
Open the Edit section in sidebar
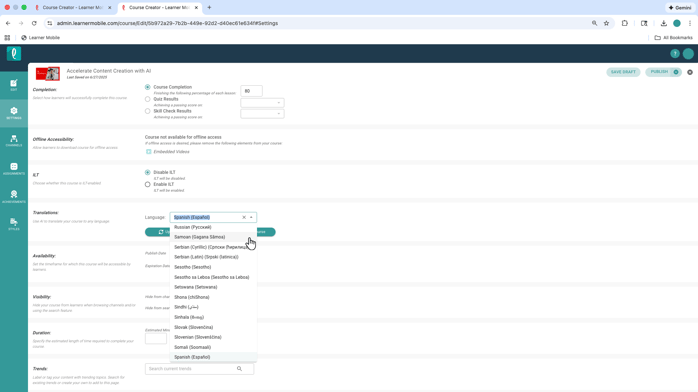click(14, 85)
